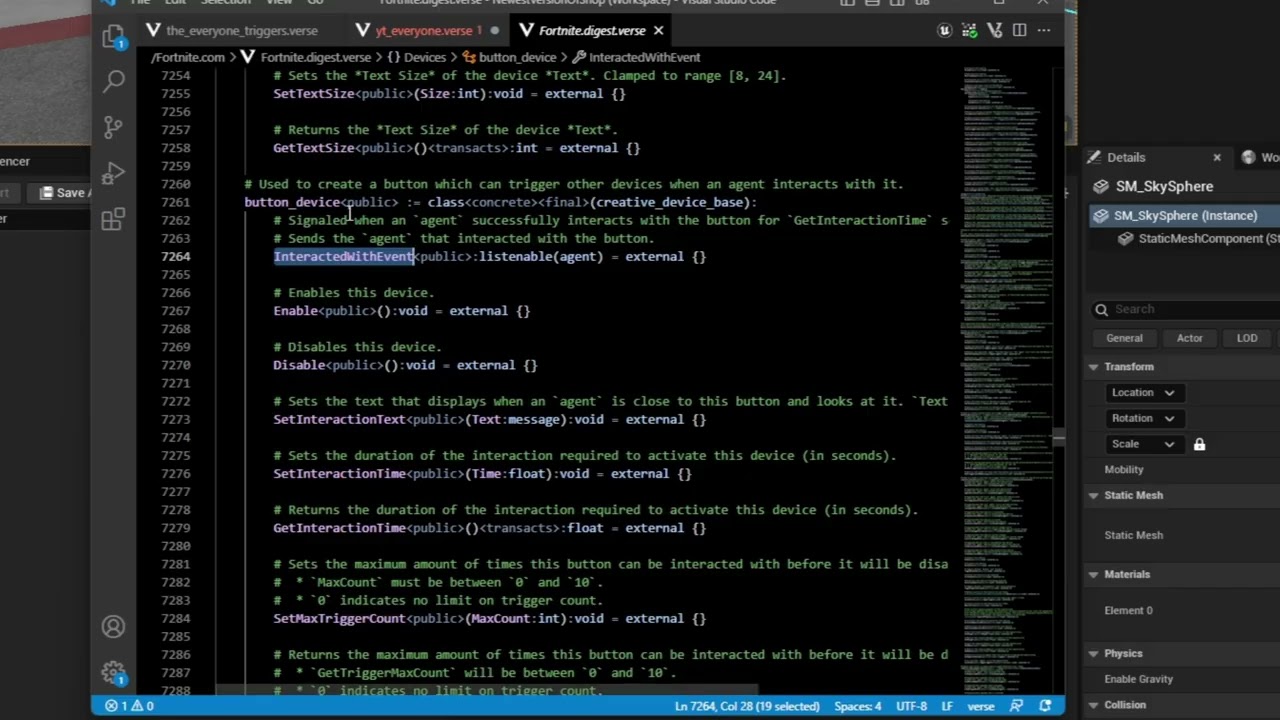Filter Details by LOD category
This screenshot has height=720, width=1280.
coord(1247,338)
